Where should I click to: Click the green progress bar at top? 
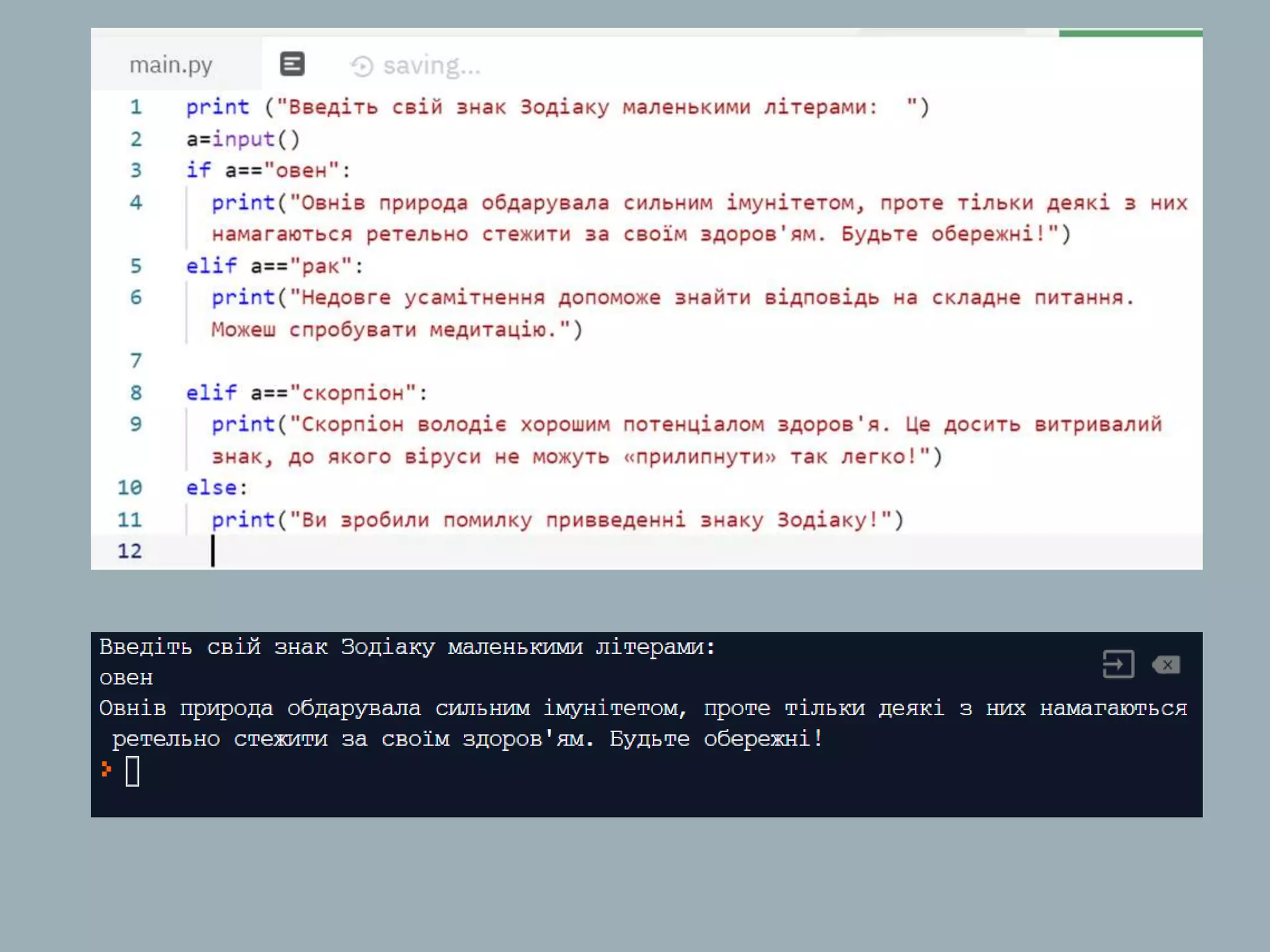point(1130,33)
